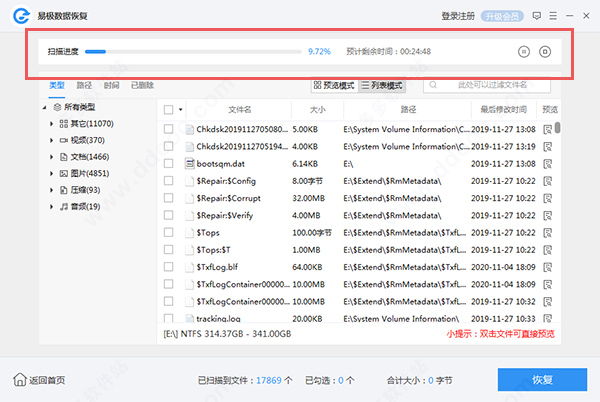Sort by the 路径 column header
Screen dimensions: 600x402
[x=408, y=110]
